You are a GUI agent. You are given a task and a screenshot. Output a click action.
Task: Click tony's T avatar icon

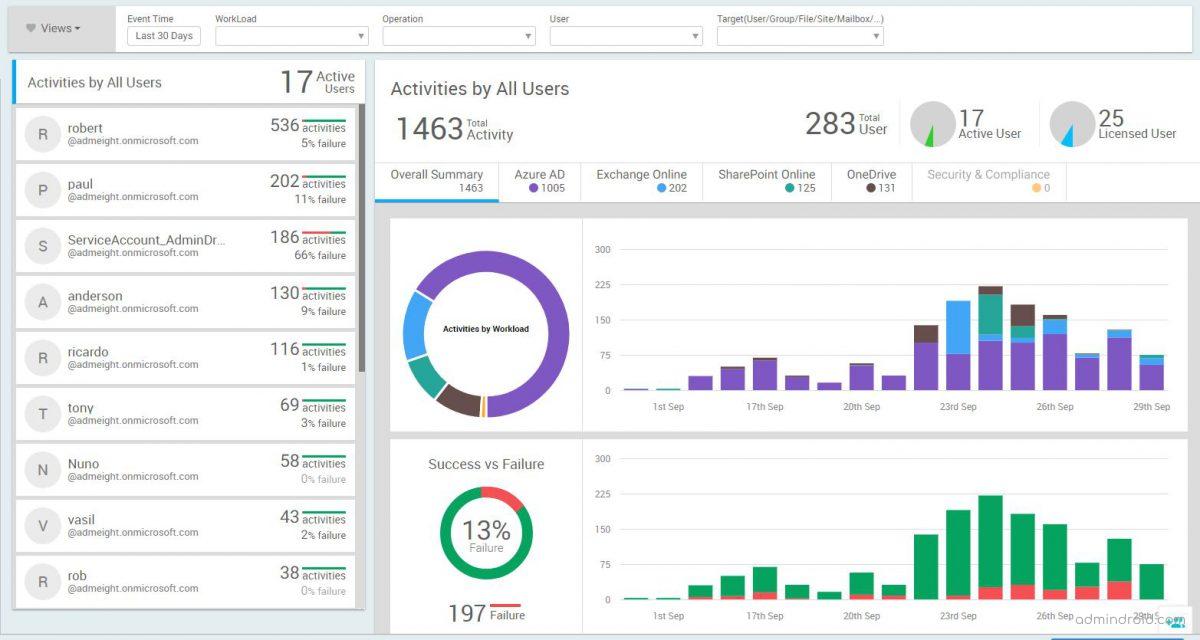pos(42,414)
